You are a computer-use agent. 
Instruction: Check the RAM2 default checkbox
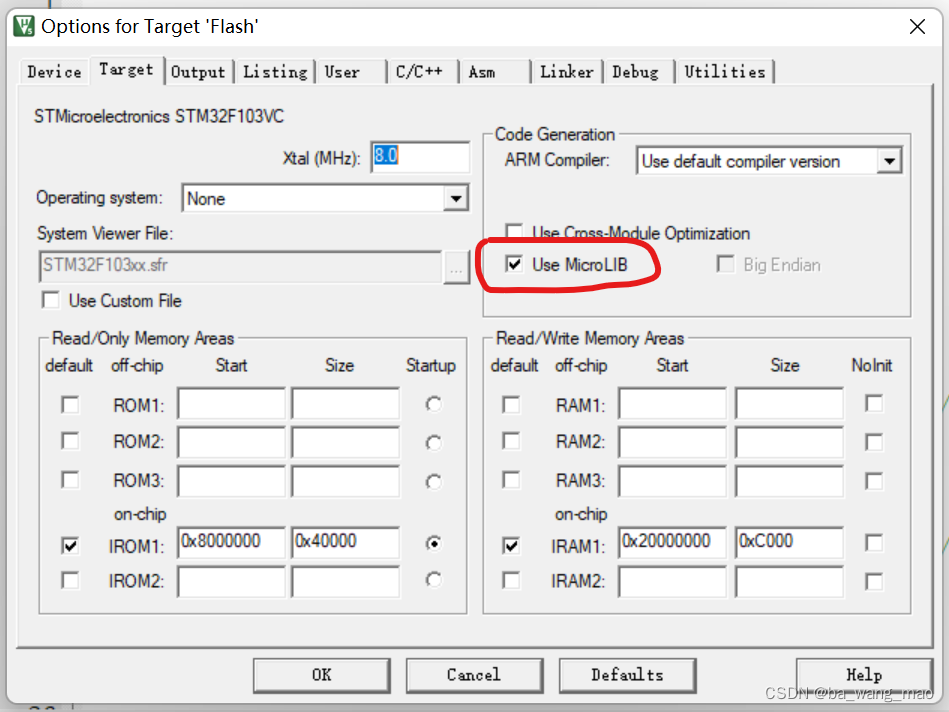click(x=511, y=441)
